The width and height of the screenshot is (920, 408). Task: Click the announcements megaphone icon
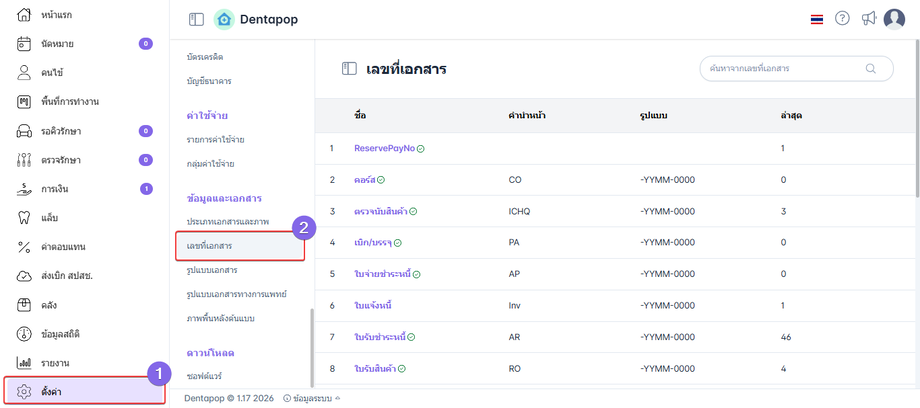[x=868, y=19]
